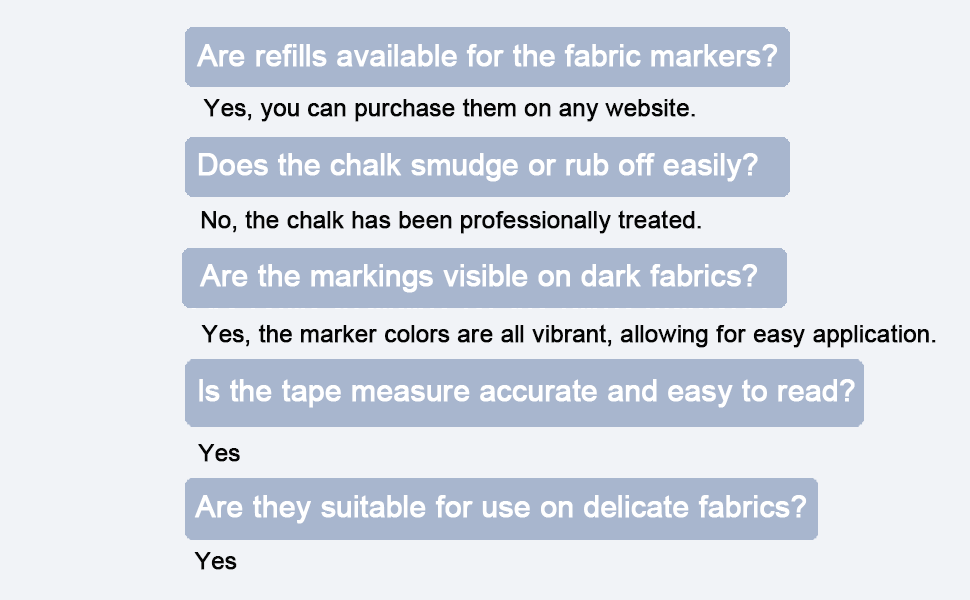Click the word 'easily?' in the chalk question
Image resolution: width=970 pixels, height=600 pixels.
(x=710, y=166)
